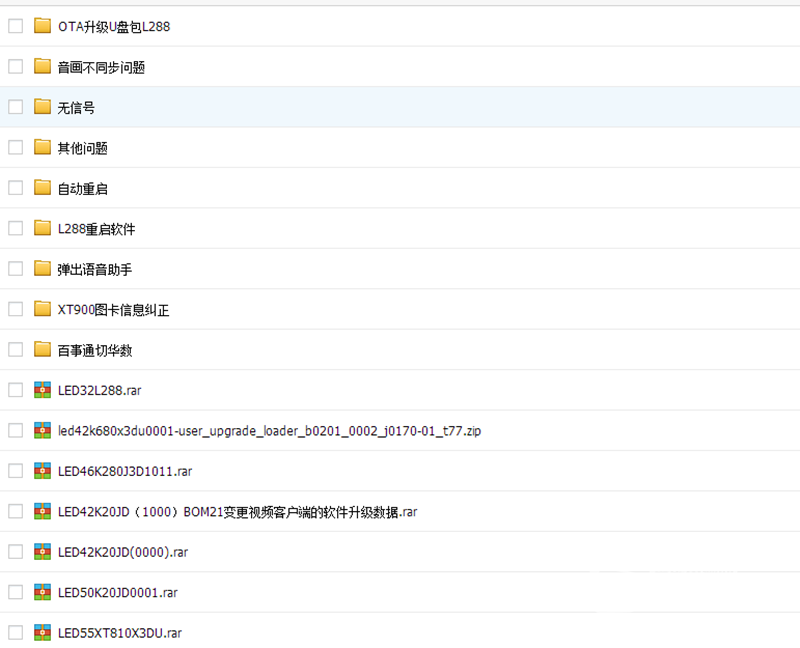
Task: Select checkbox for 百事通切华数
Action: (16, 350)
